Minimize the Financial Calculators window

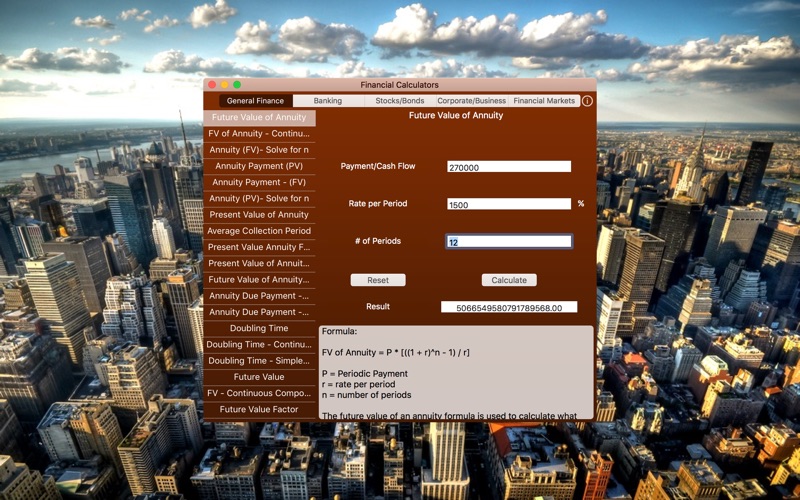224,85
